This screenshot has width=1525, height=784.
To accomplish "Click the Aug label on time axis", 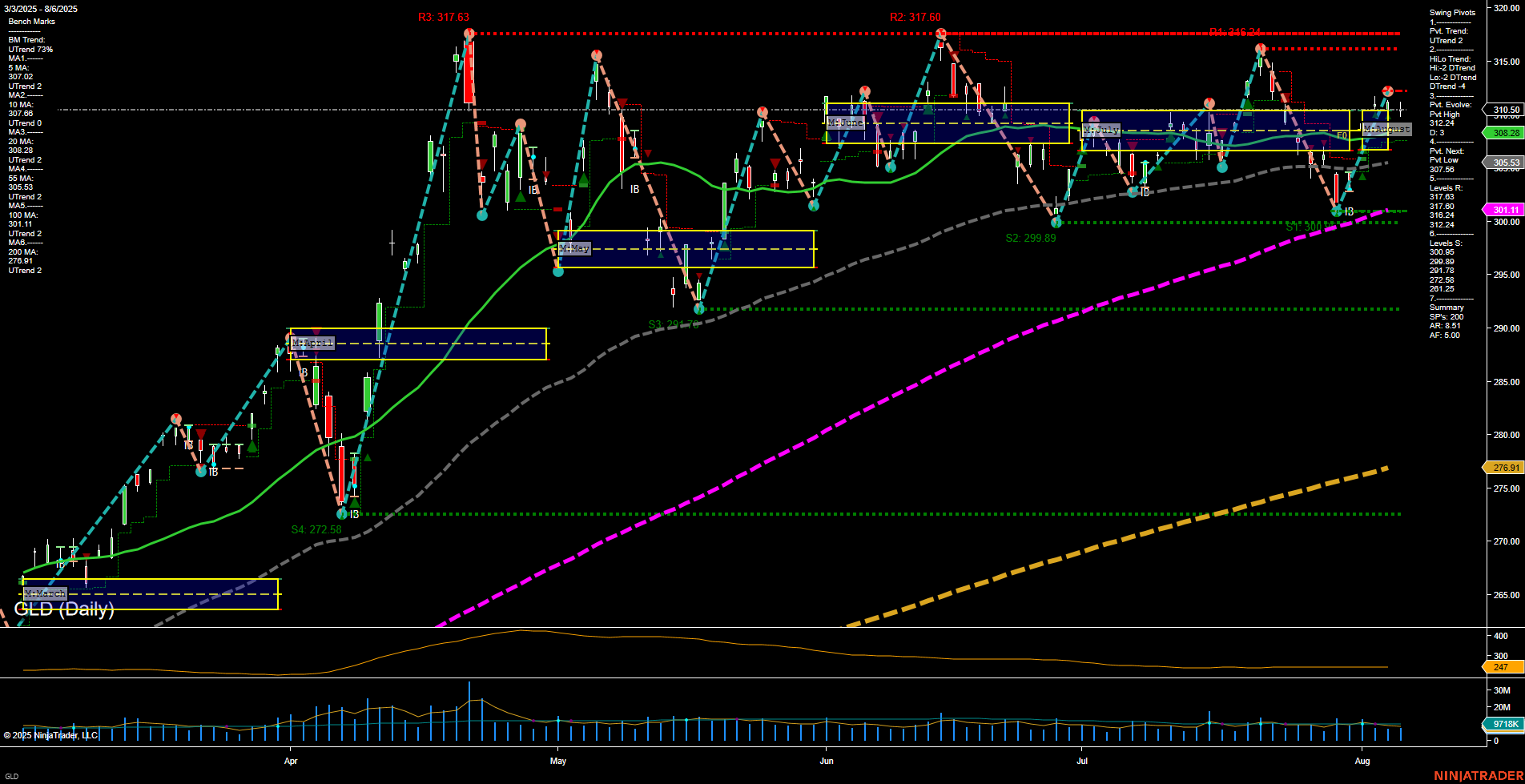I will pos(1362,761).
